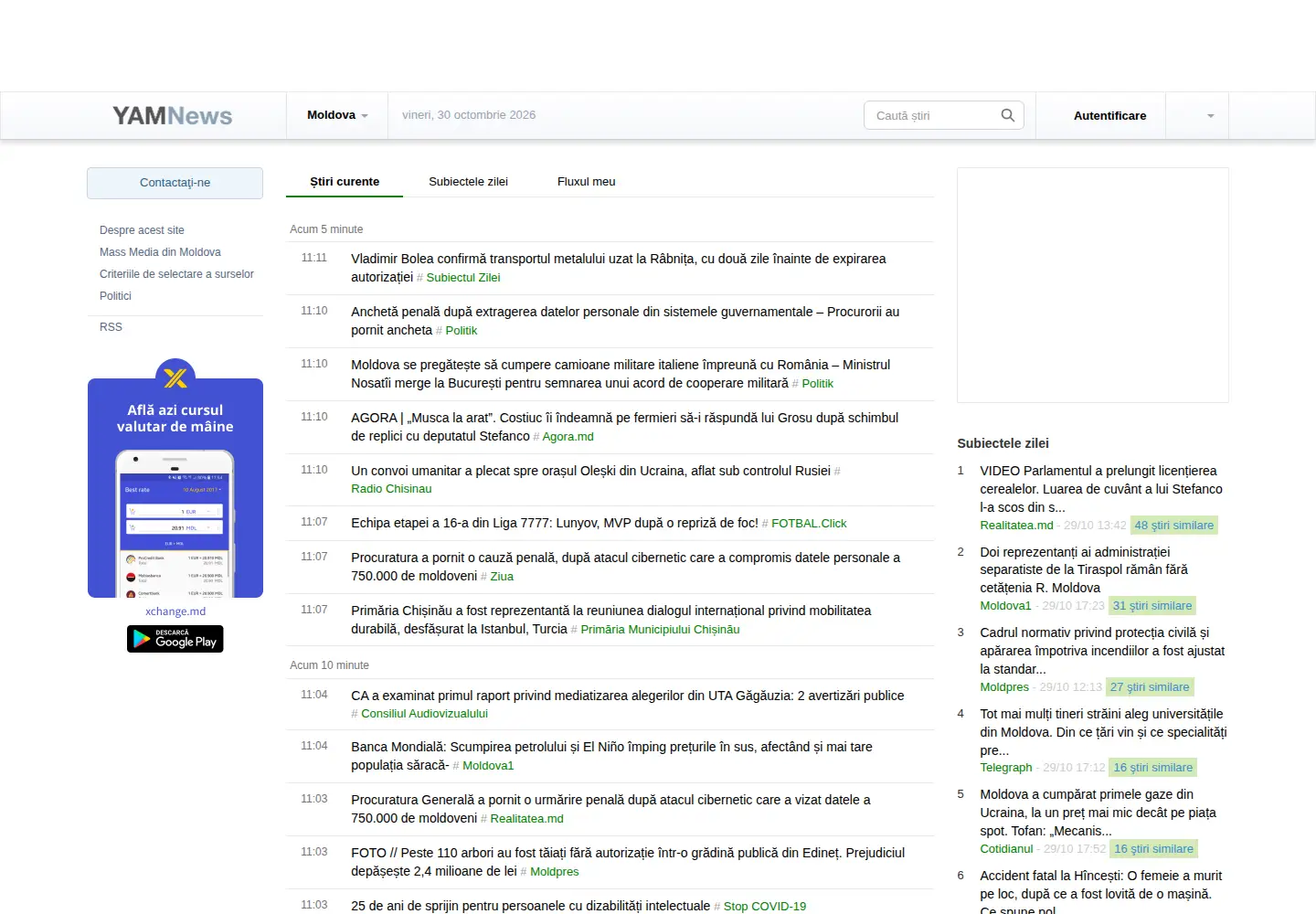Open the Anchetă penală headline
This screenshot has height=914, width=1316.
(x=625, y=321)
